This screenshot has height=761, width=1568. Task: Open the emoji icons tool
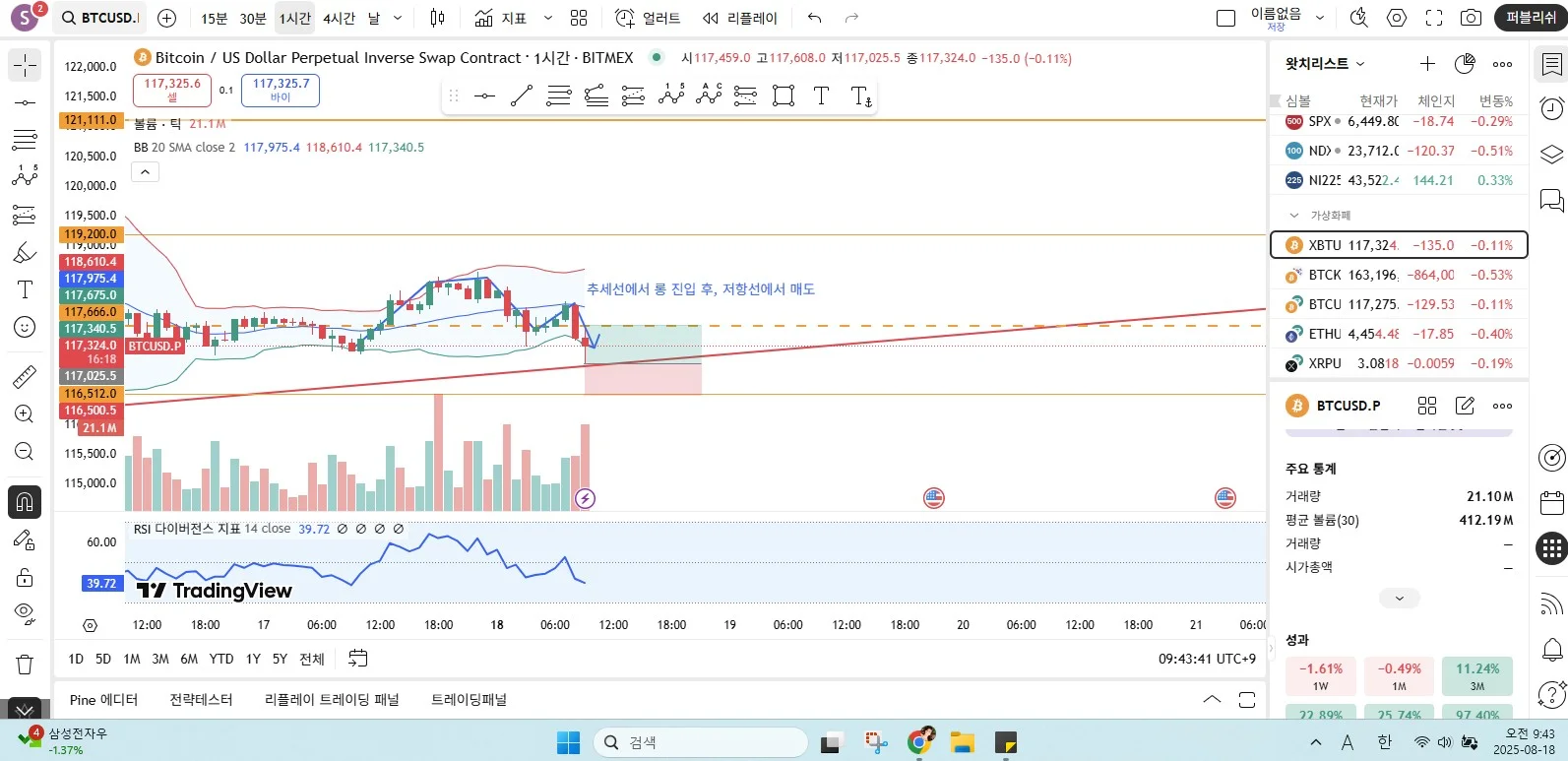[25, 327]
